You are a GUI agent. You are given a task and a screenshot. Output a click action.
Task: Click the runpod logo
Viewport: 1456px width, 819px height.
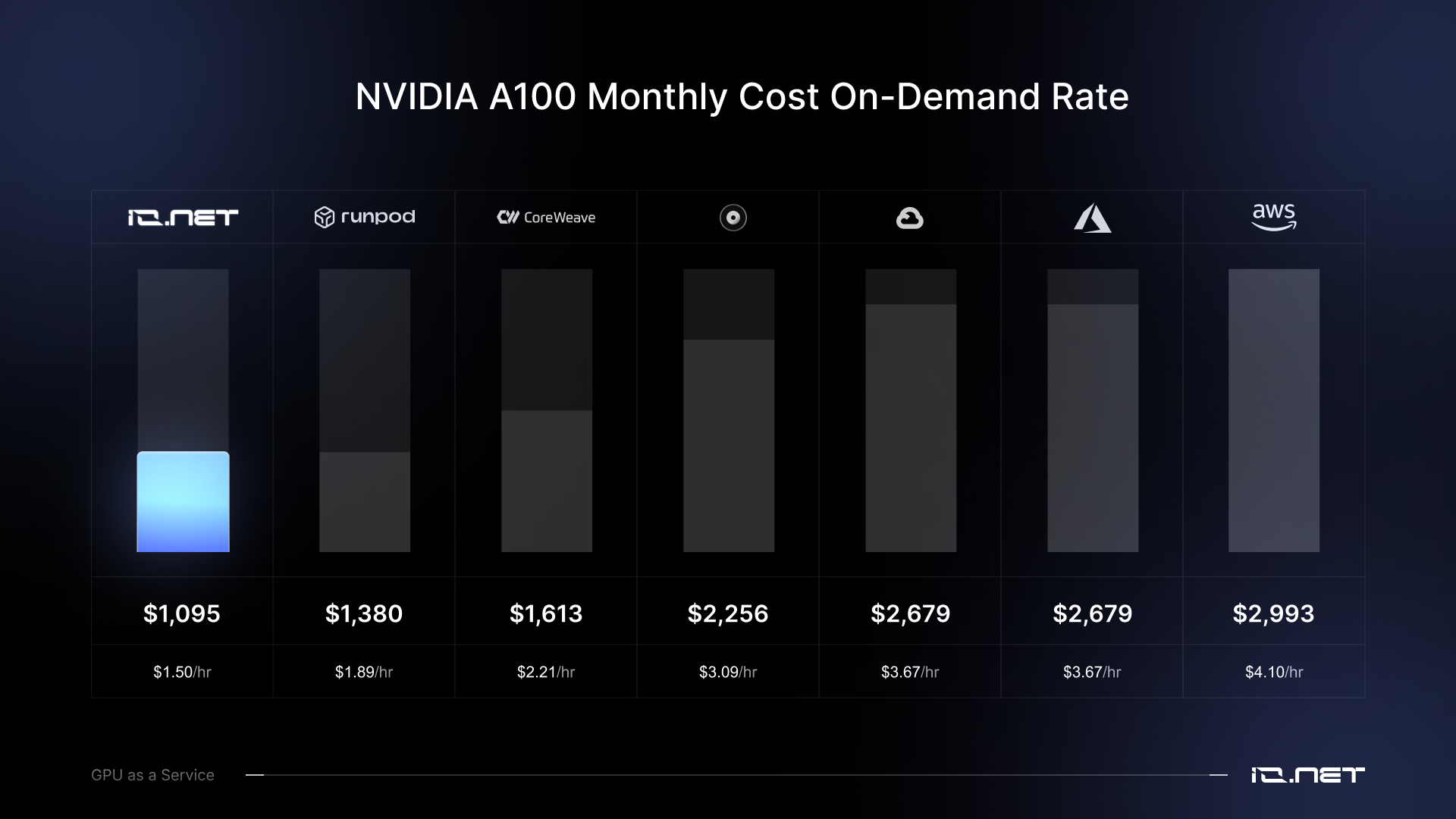[x=365, y=218]
